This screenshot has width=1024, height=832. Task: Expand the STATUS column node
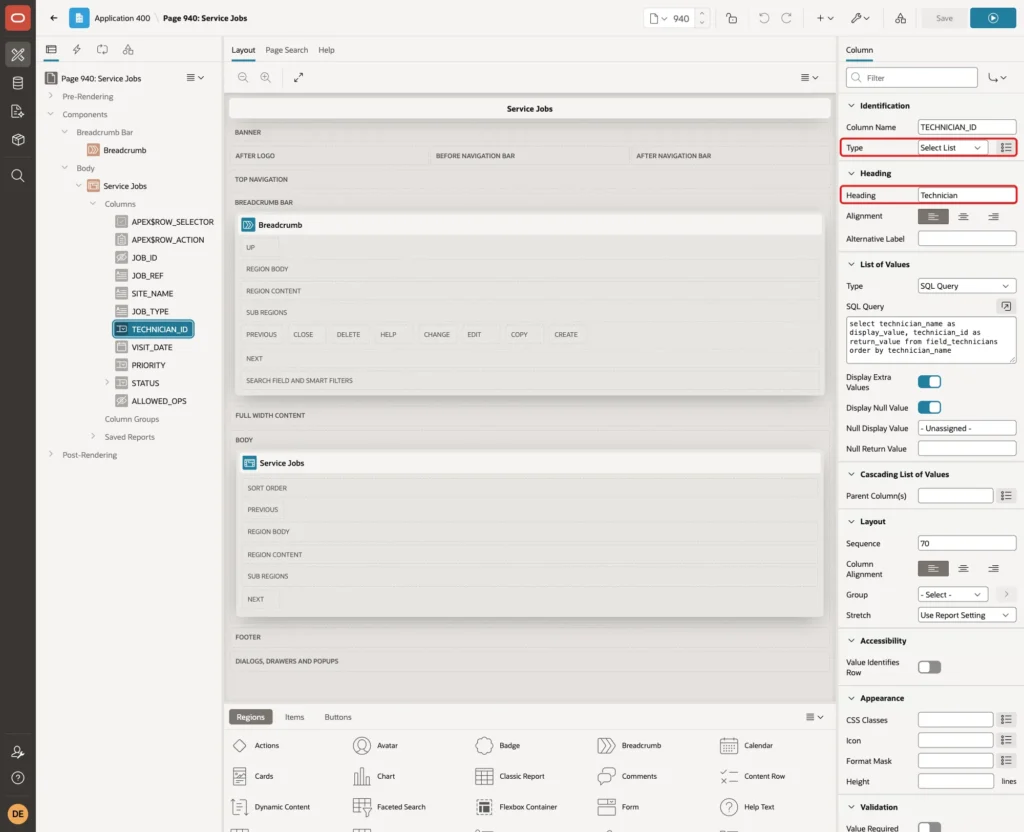(107, 383)
